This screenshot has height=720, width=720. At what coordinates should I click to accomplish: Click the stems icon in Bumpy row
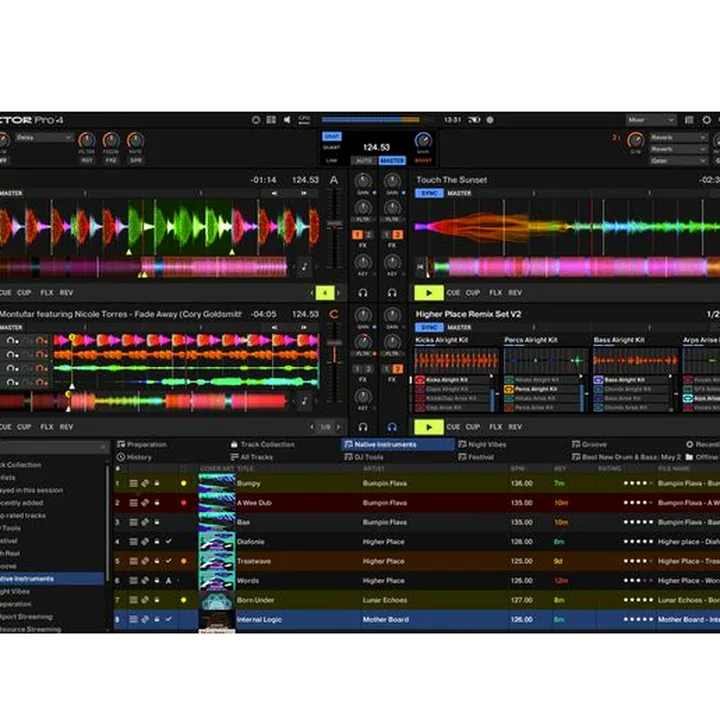click(145, 483)
